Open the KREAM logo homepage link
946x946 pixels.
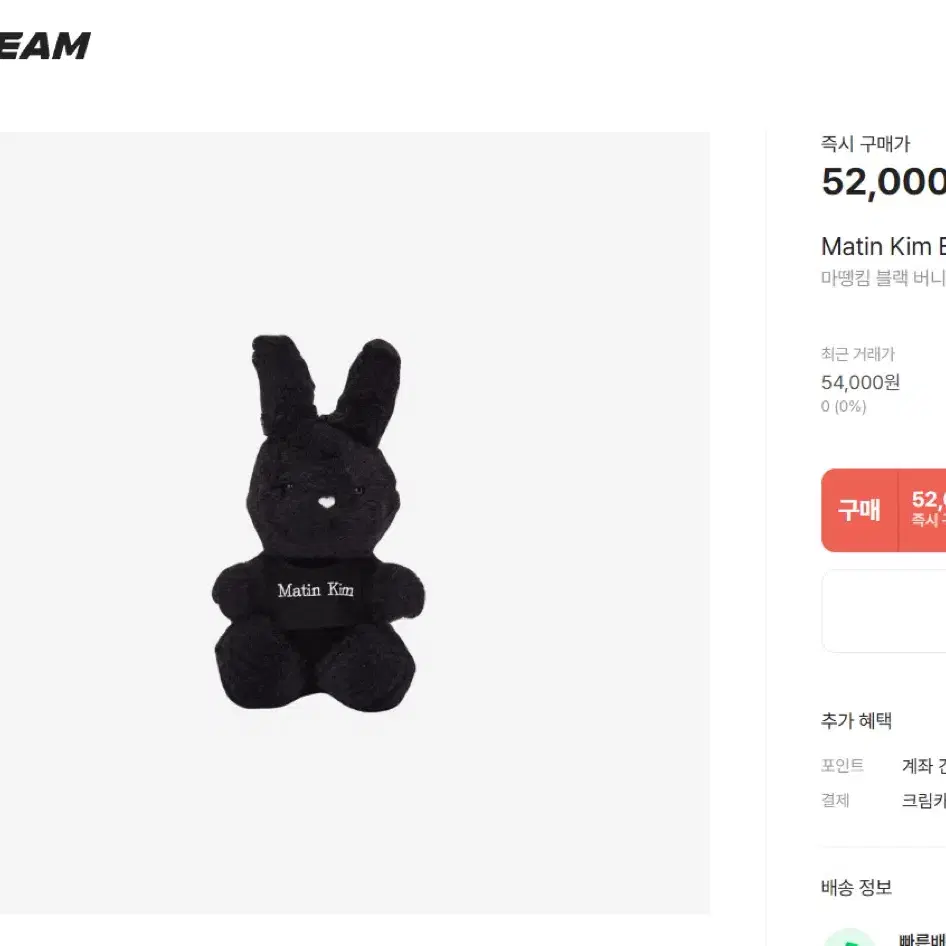(45, 46)
